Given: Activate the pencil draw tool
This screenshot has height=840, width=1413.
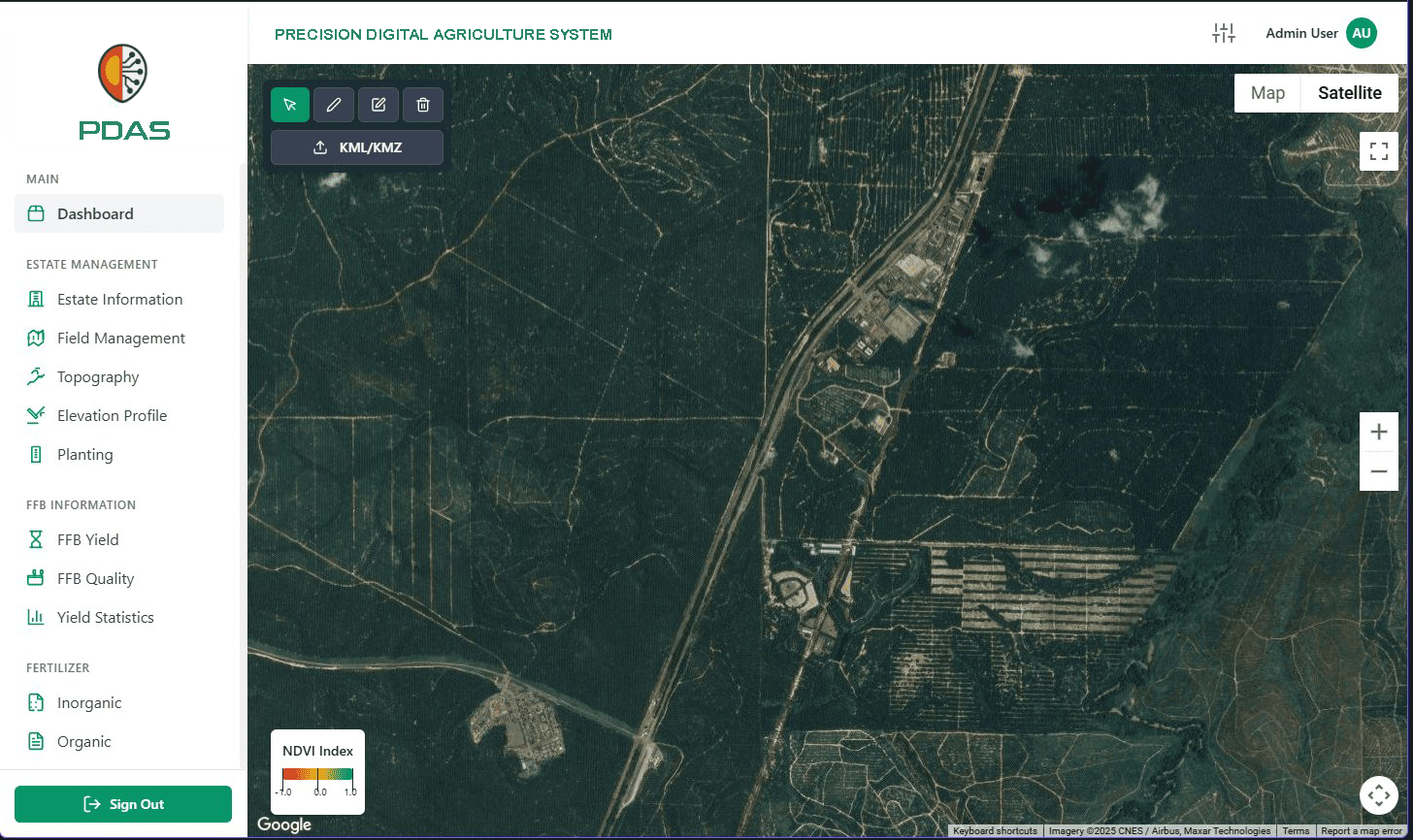Looking at the screenshot, I should pyautogui.click(x=334, y=105).
